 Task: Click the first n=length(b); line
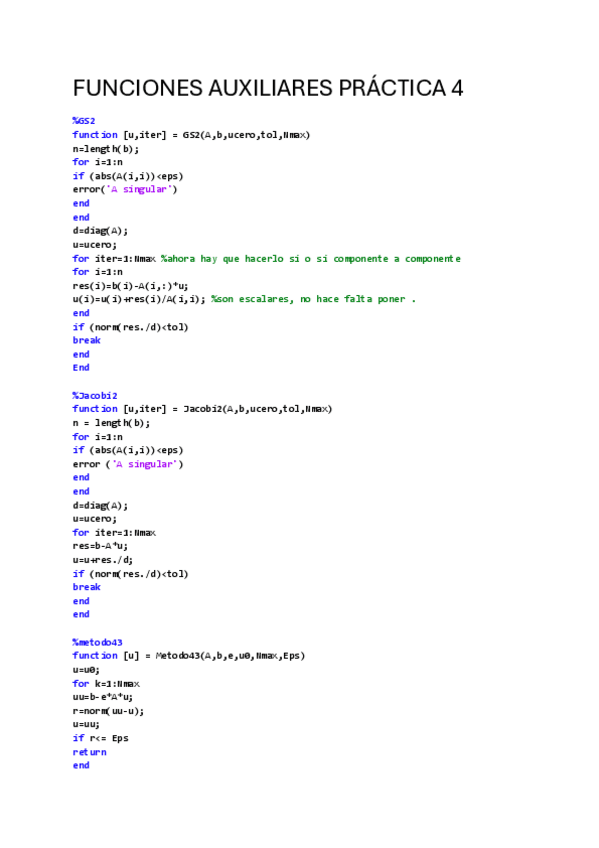tap(106, 149)
